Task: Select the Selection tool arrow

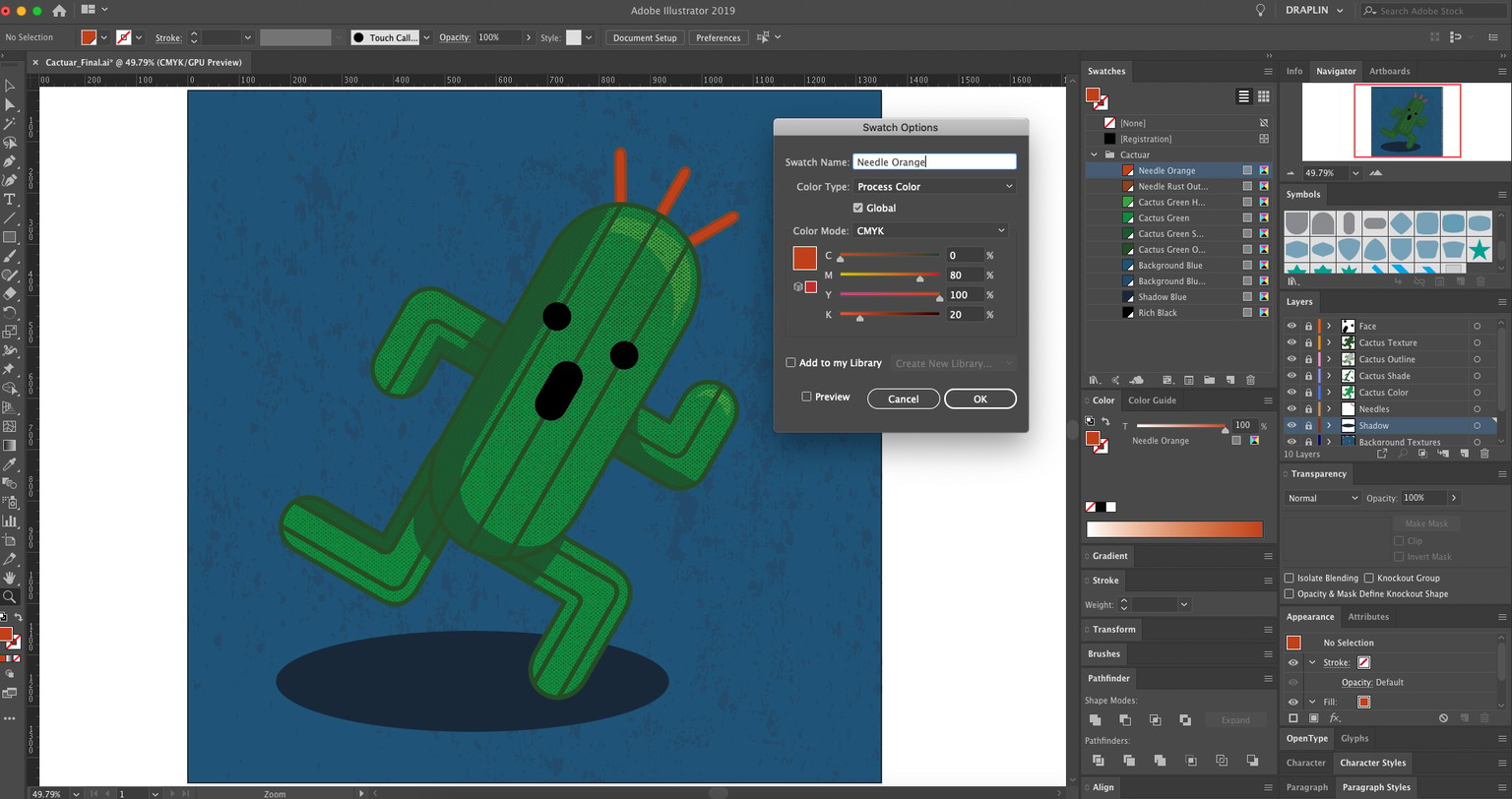Action: pos(10,86)
